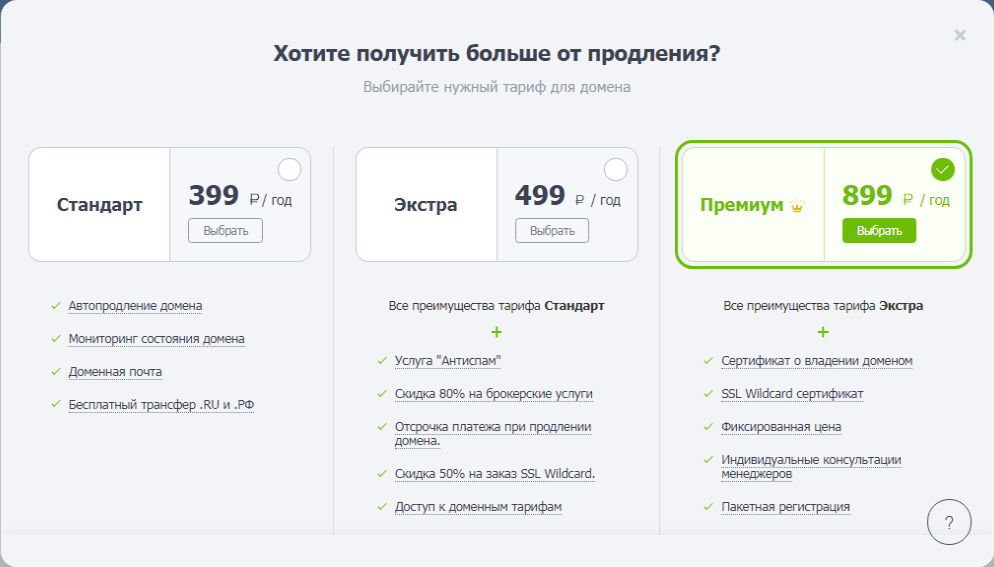Click SSL Wildcard сертификат feature link

tap(792, 394)
